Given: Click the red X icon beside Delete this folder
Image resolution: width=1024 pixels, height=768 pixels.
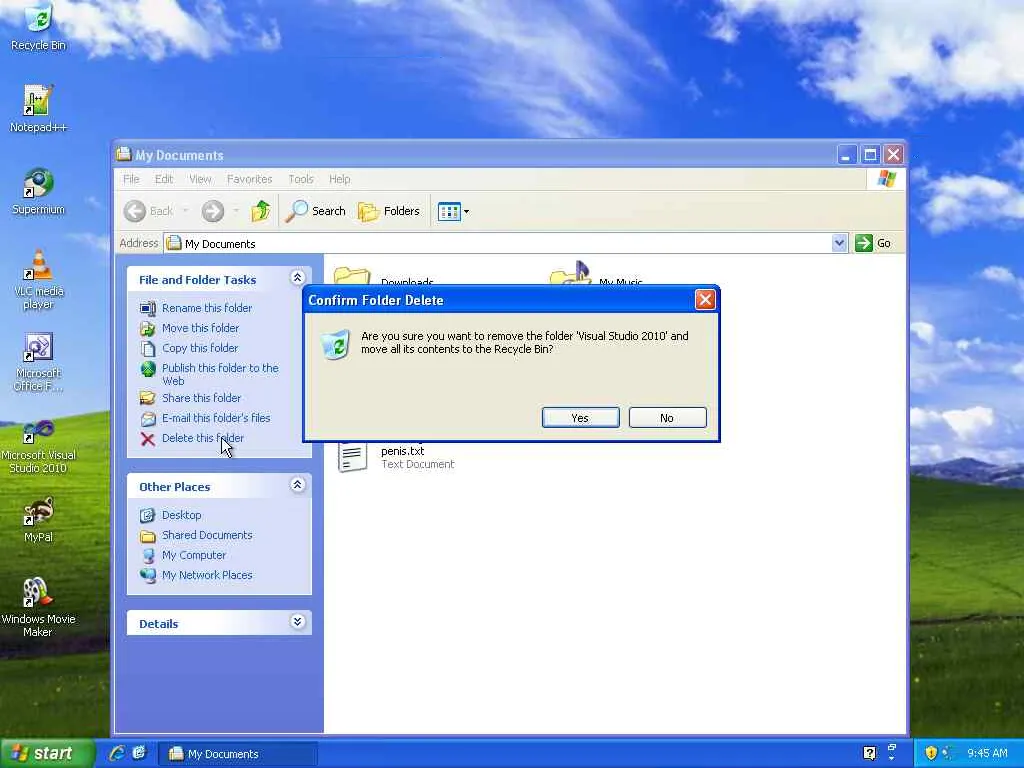Looking at the screenshot, I should [x=148, y=439].
